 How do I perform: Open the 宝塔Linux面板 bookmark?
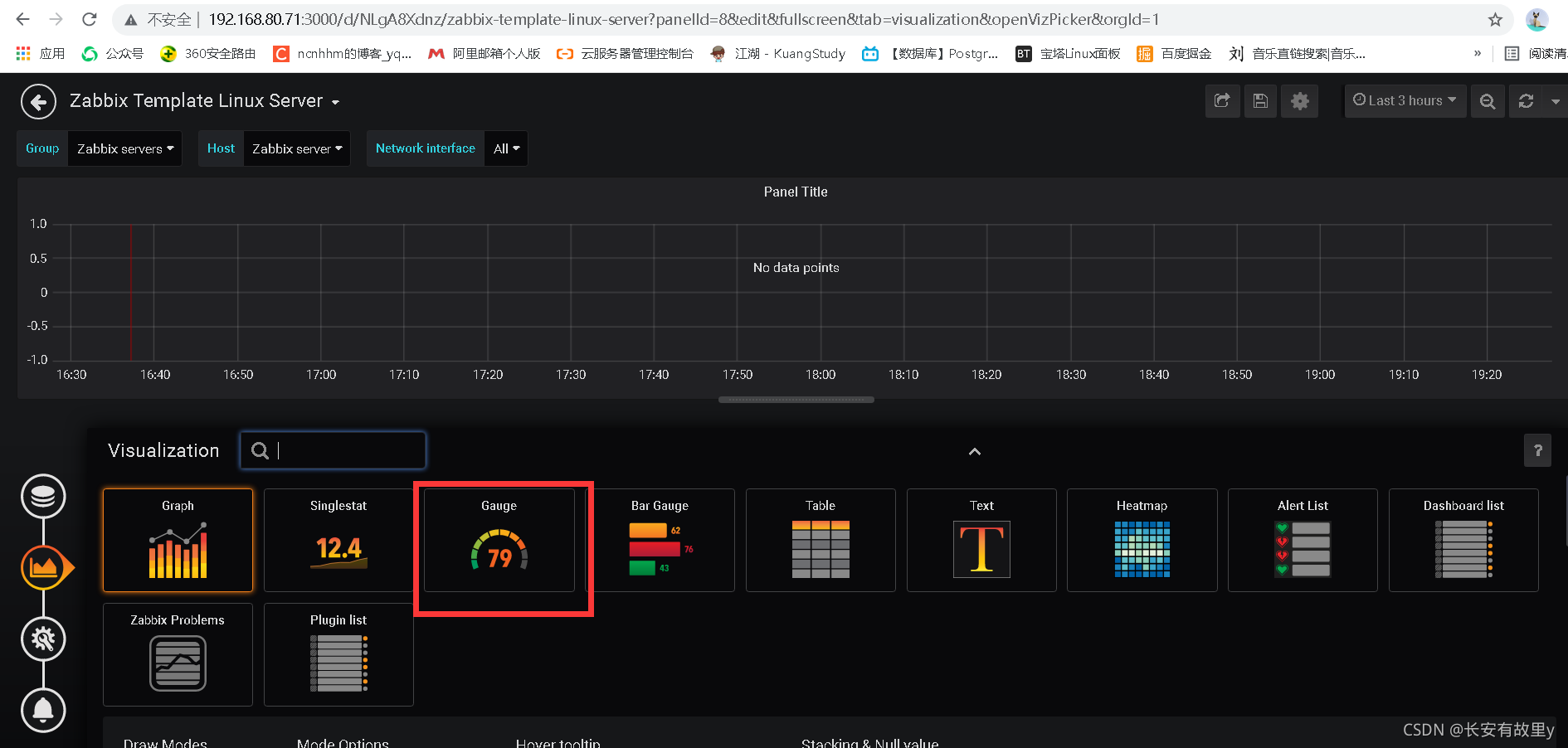pos(1069,53)
